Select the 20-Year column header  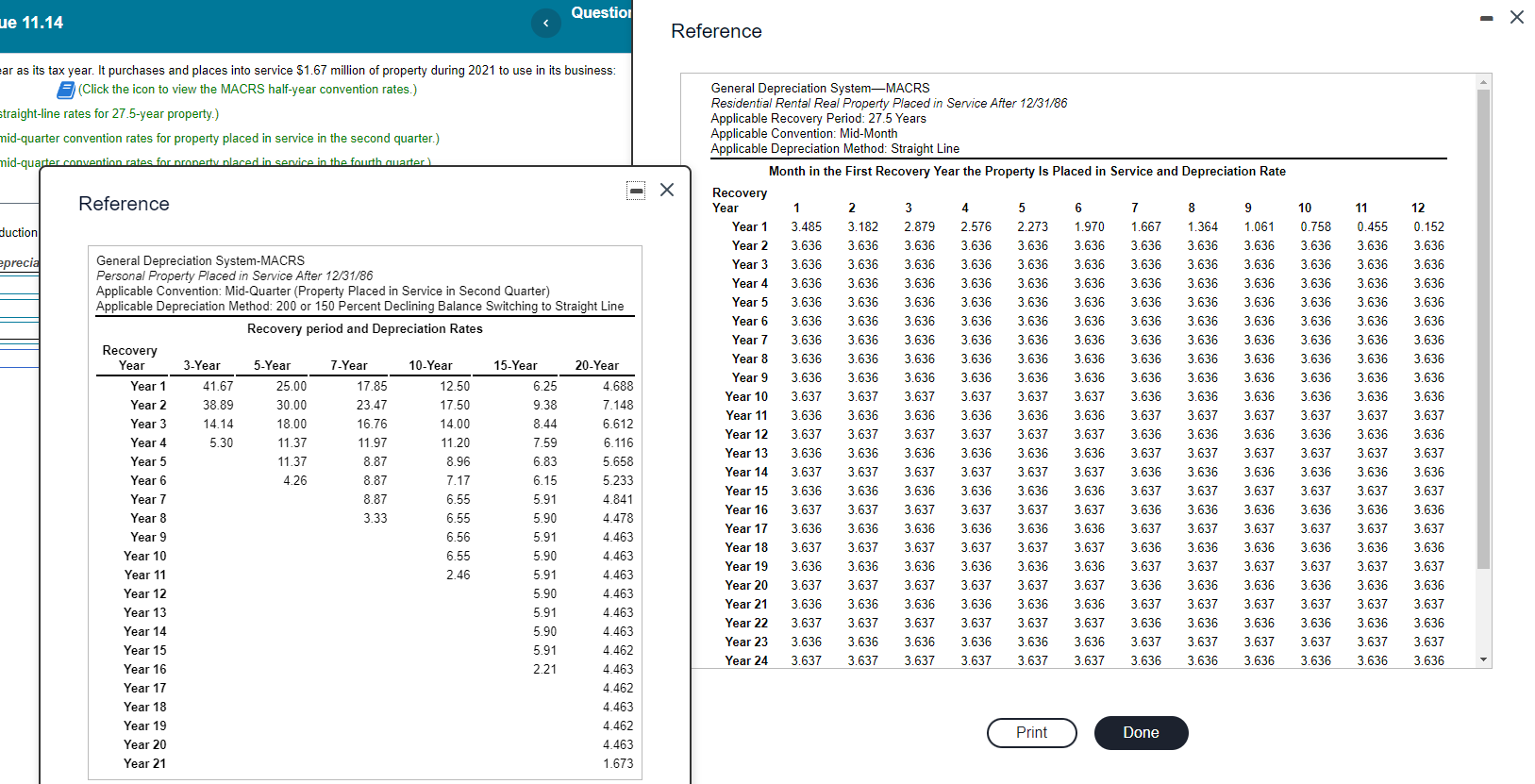point(597,366)
